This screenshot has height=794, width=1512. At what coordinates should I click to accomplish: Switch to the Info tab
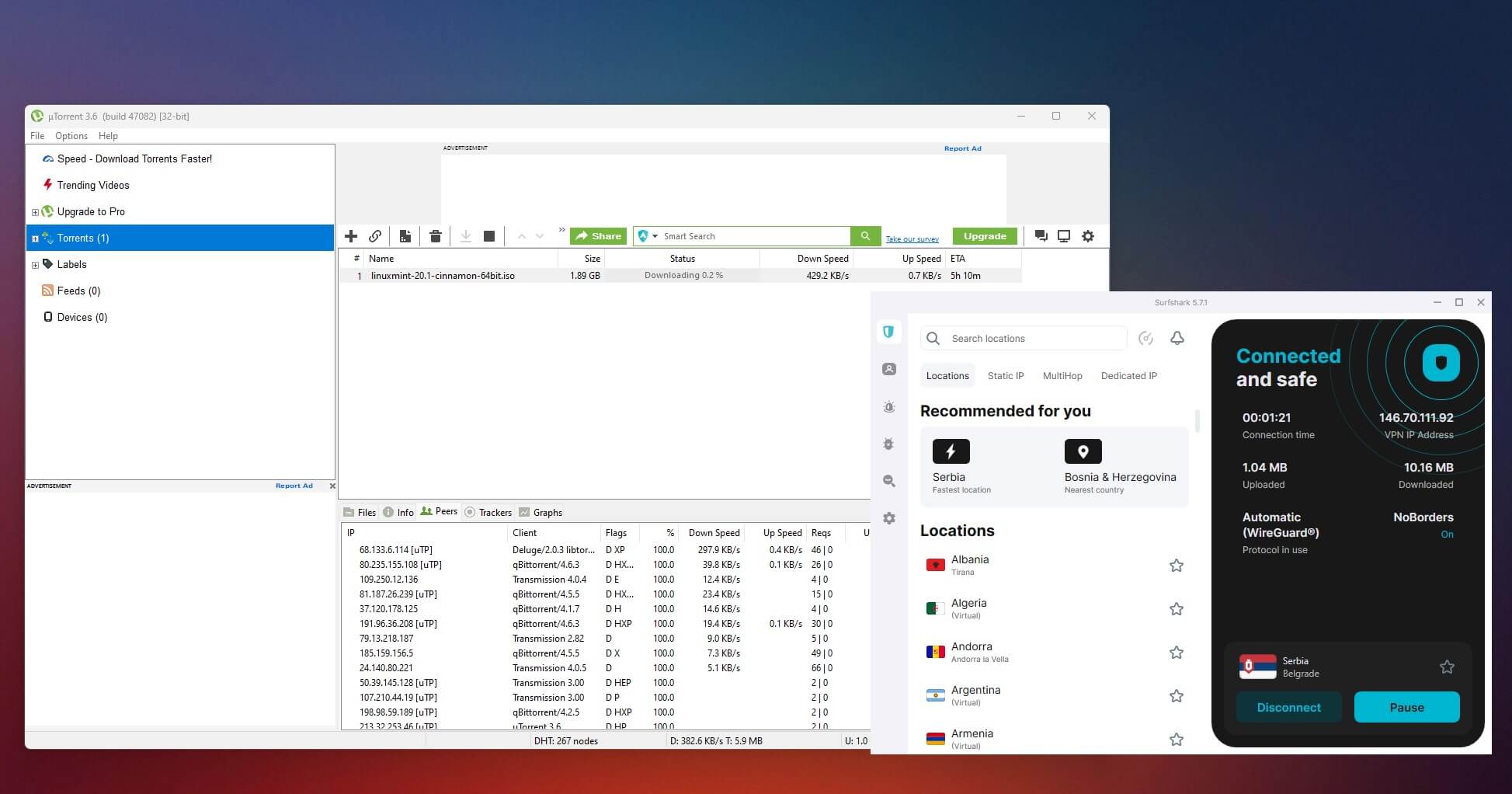(398, 512)
